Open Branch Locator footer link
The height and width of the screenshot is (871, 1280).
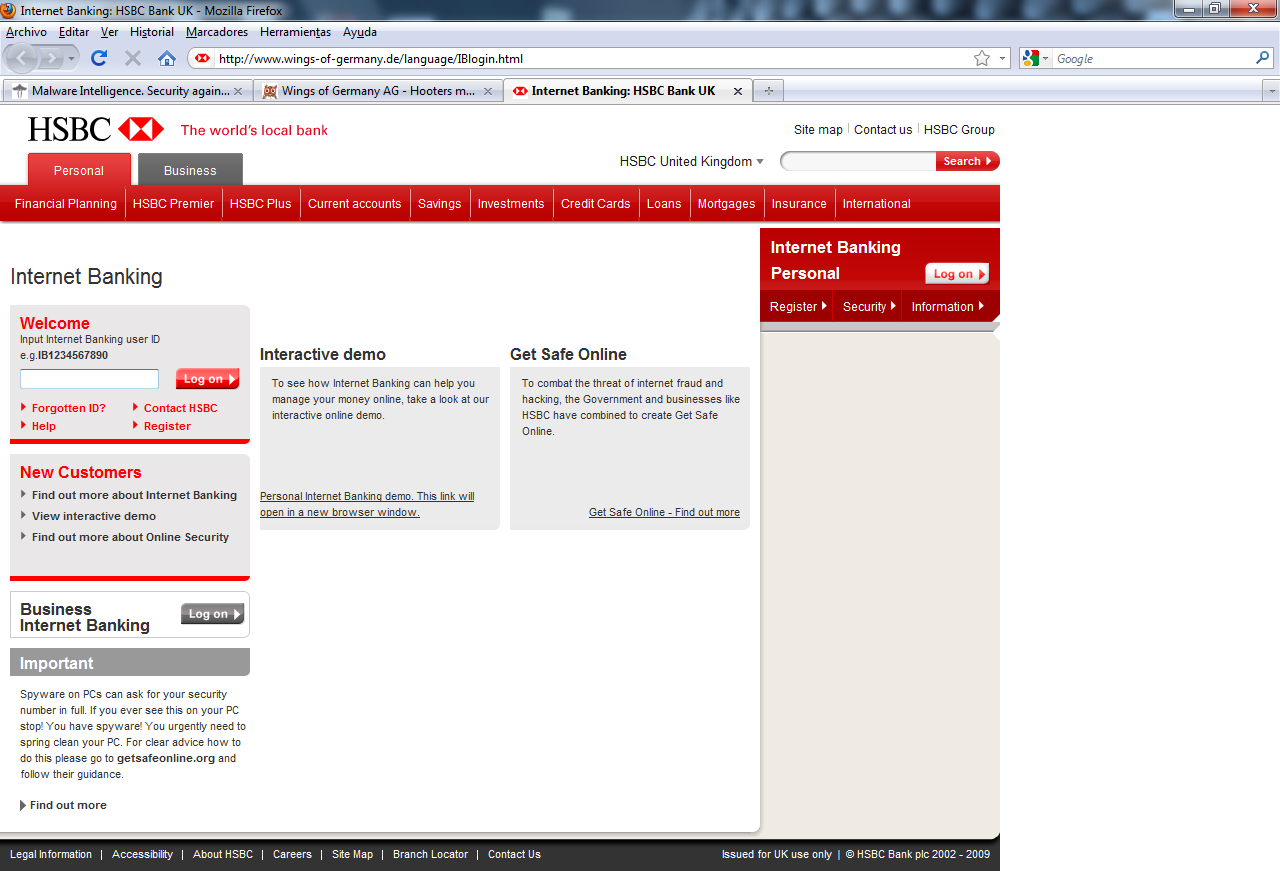pyautogui.click(x=430, y=854)
